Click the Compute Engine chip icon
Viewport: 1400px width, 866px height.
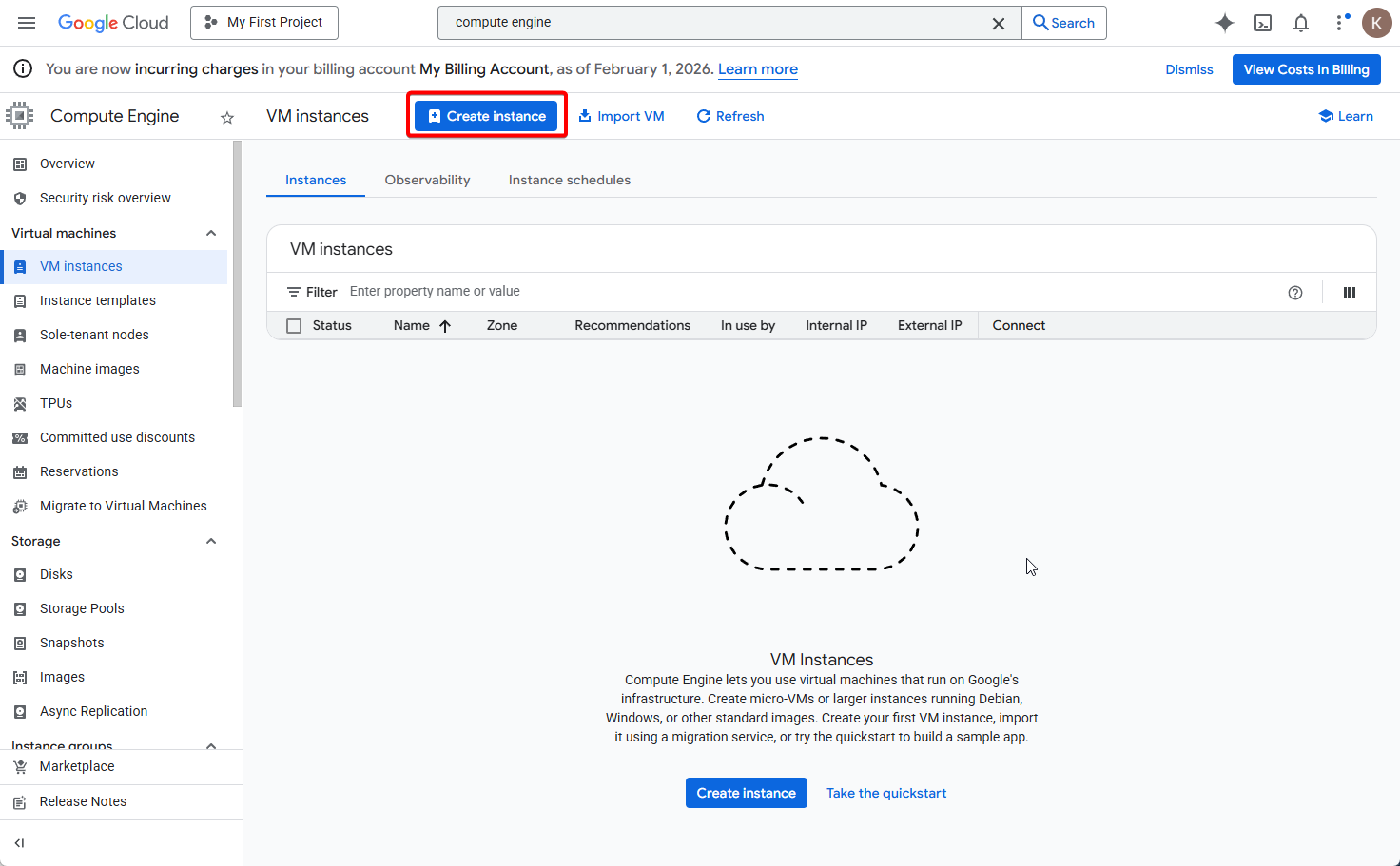point(19,116)
